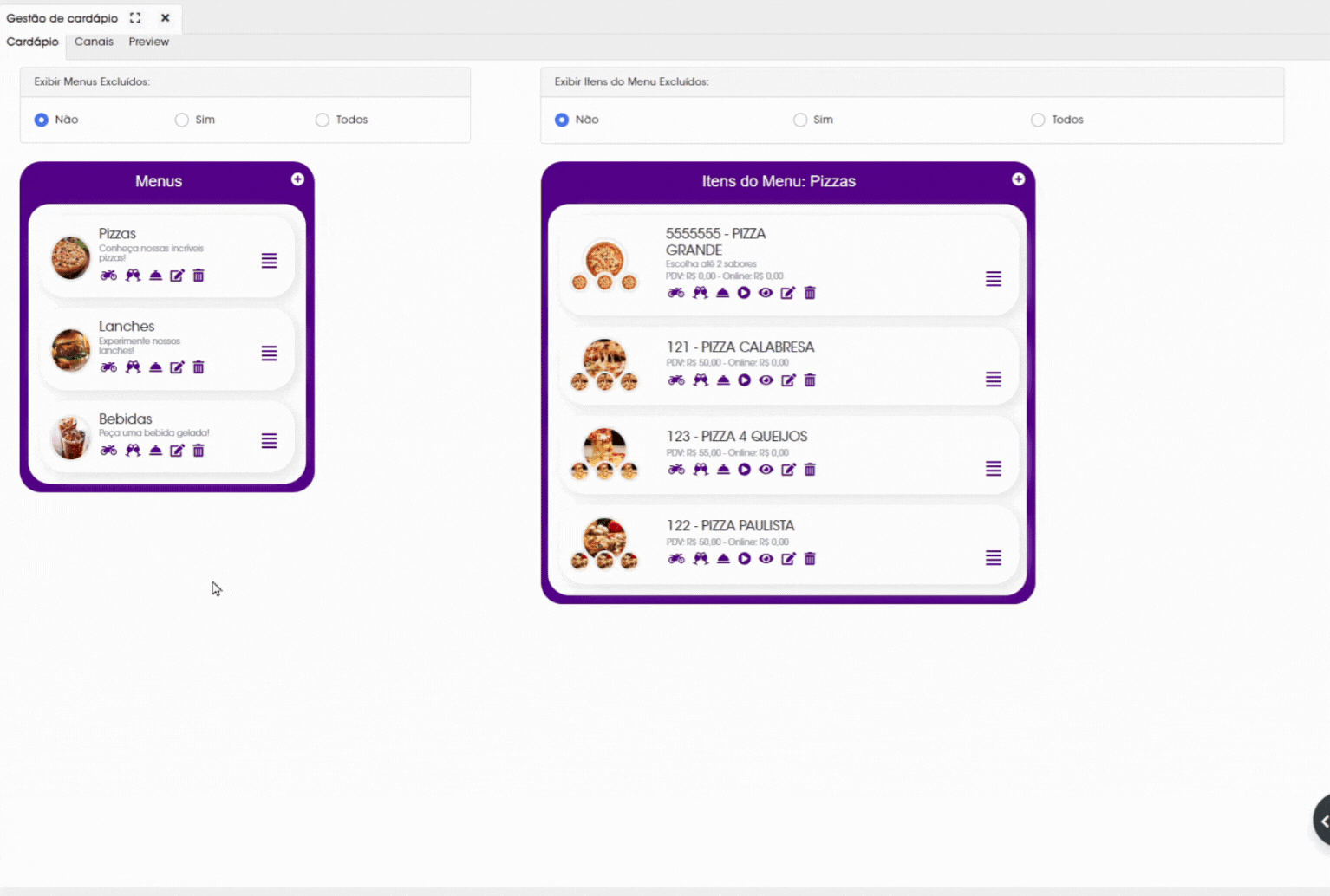Image resolution: width=1330 pixels, height=896 pixels.
Task: Click delivery motorcycle icon for PIZZA GRANDE
Action: coord(676,293)
